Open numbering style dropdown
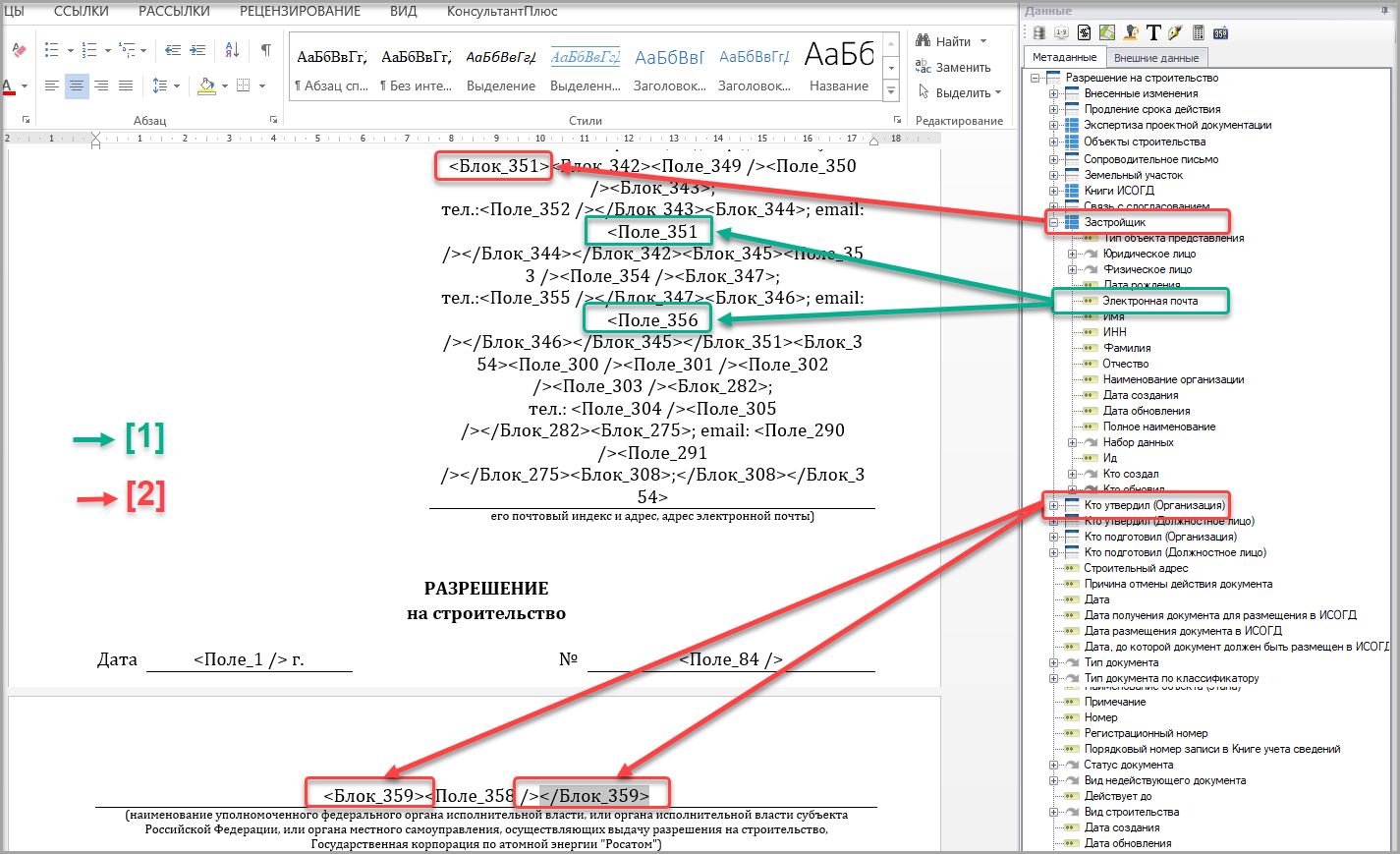Screen dimensions: 1400x854 (x=107, y=51)
